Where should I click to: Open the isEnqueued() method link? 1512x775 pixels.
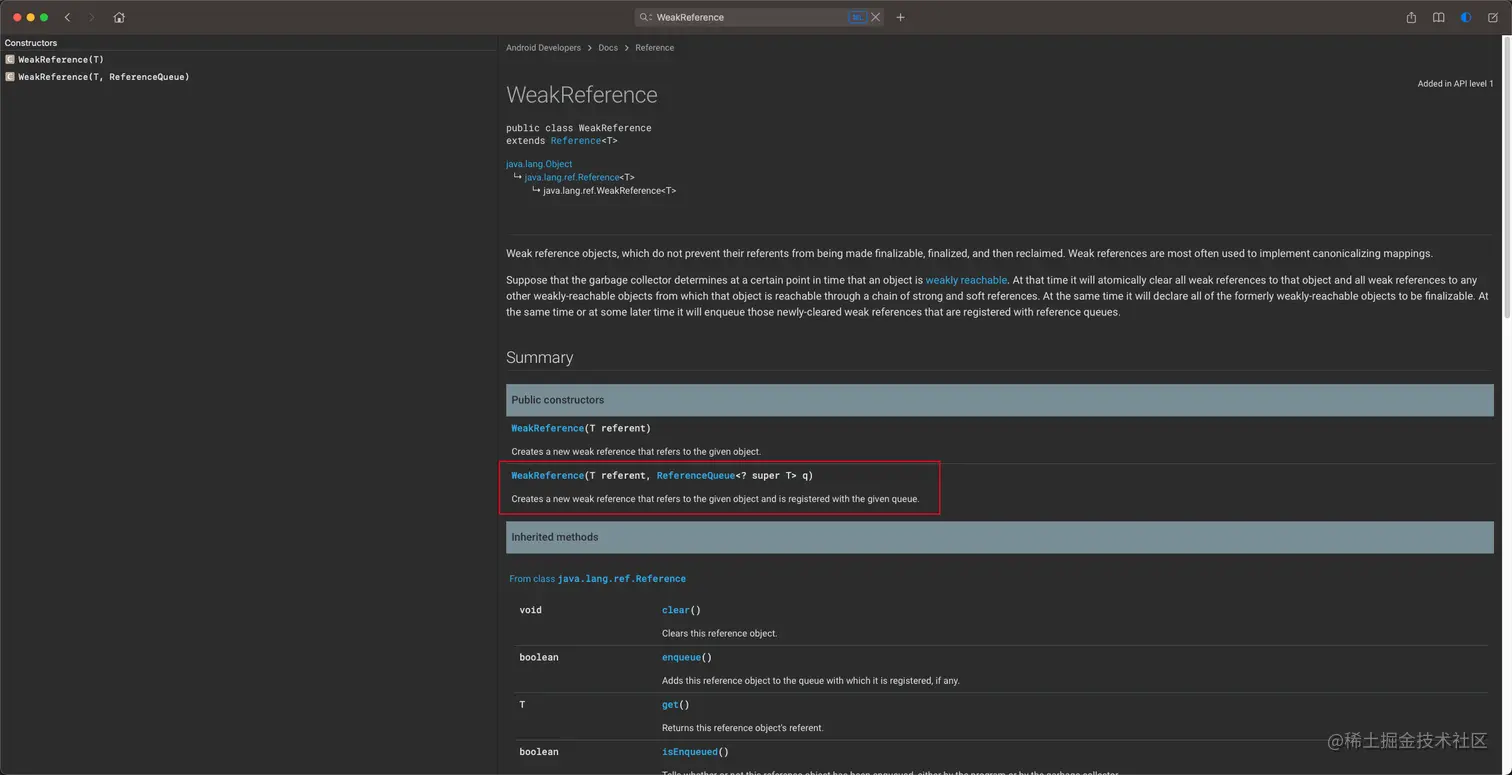pyautogui.click(x=690, y=752)
